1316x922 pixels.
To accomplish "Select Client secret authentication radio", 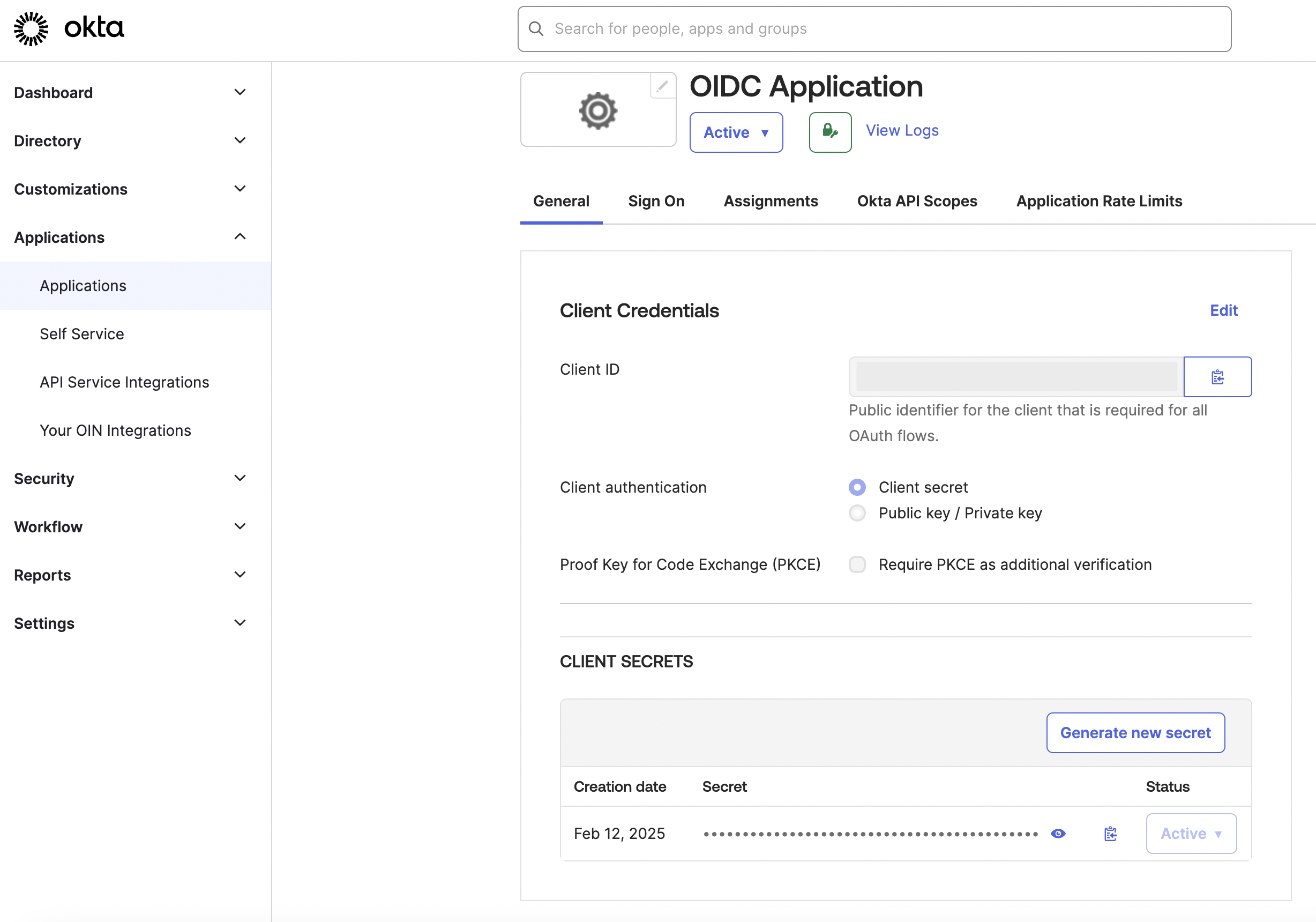I will coord(857,487).
